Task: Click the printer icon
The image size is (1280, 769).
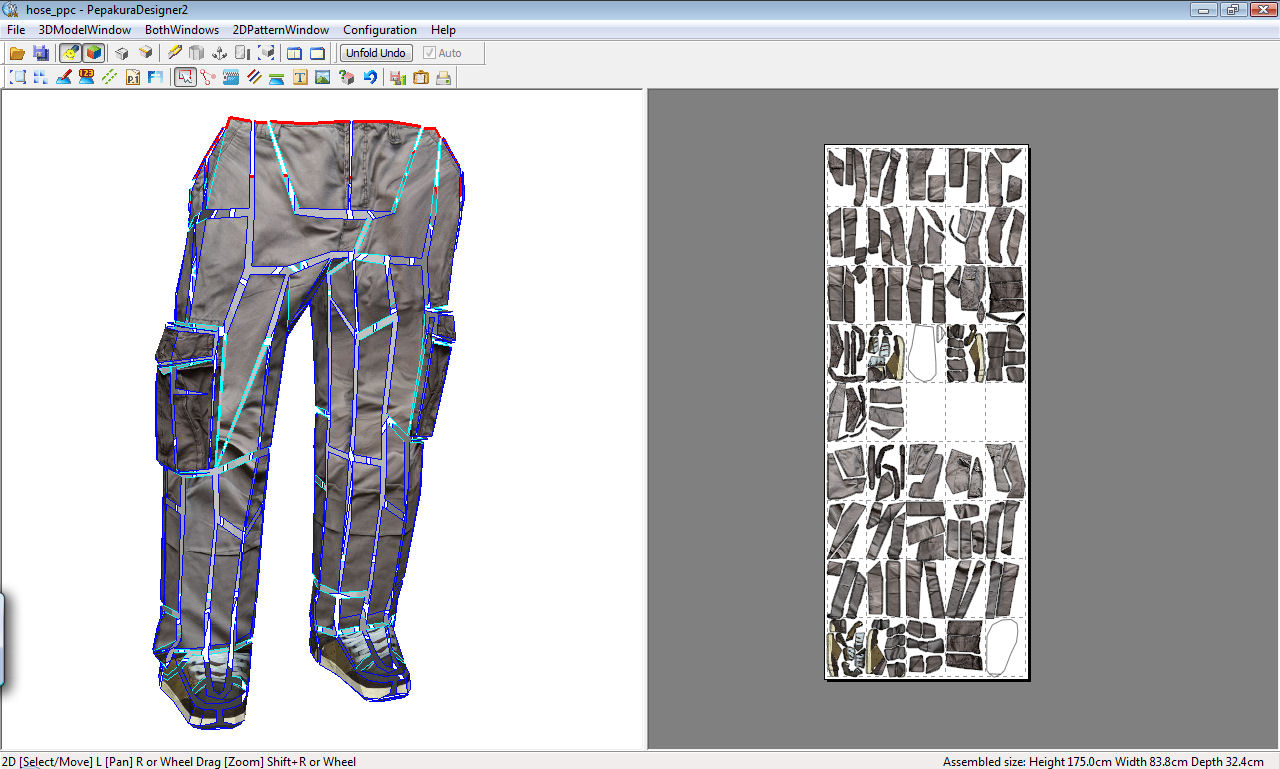Action: 443,77
